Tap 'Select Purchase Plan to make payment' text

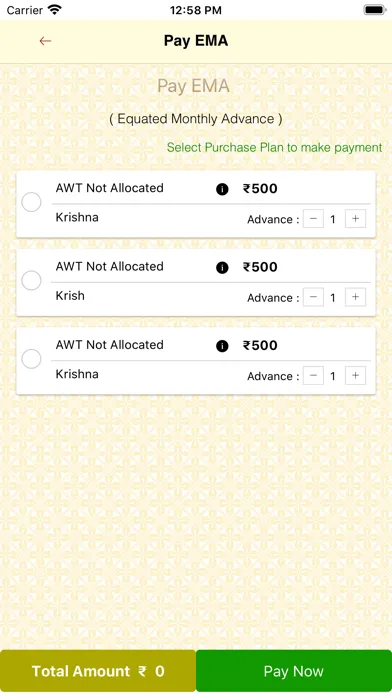coord(274,147)
